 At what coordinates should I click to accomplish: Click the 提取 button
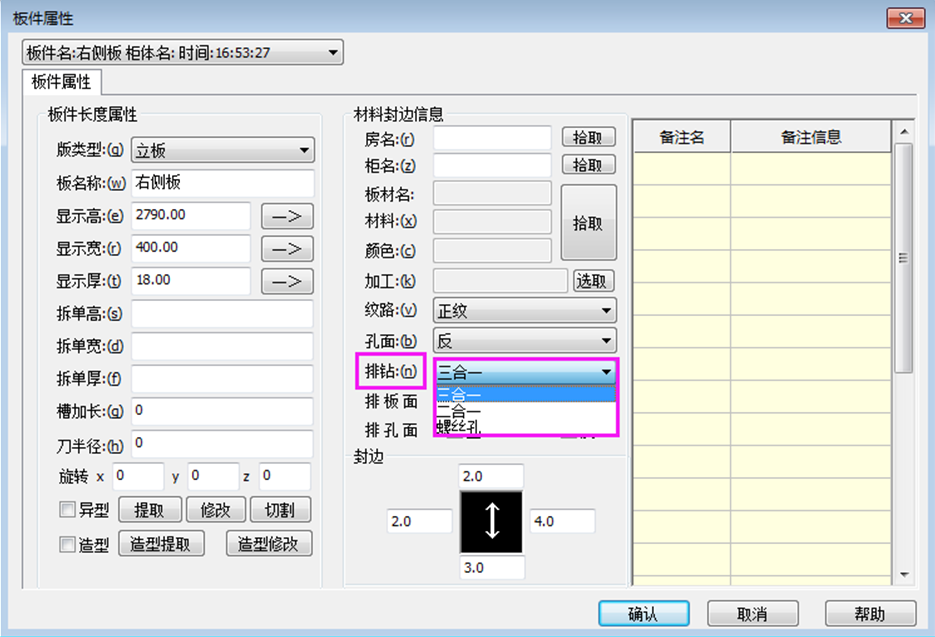click(150, 510)
